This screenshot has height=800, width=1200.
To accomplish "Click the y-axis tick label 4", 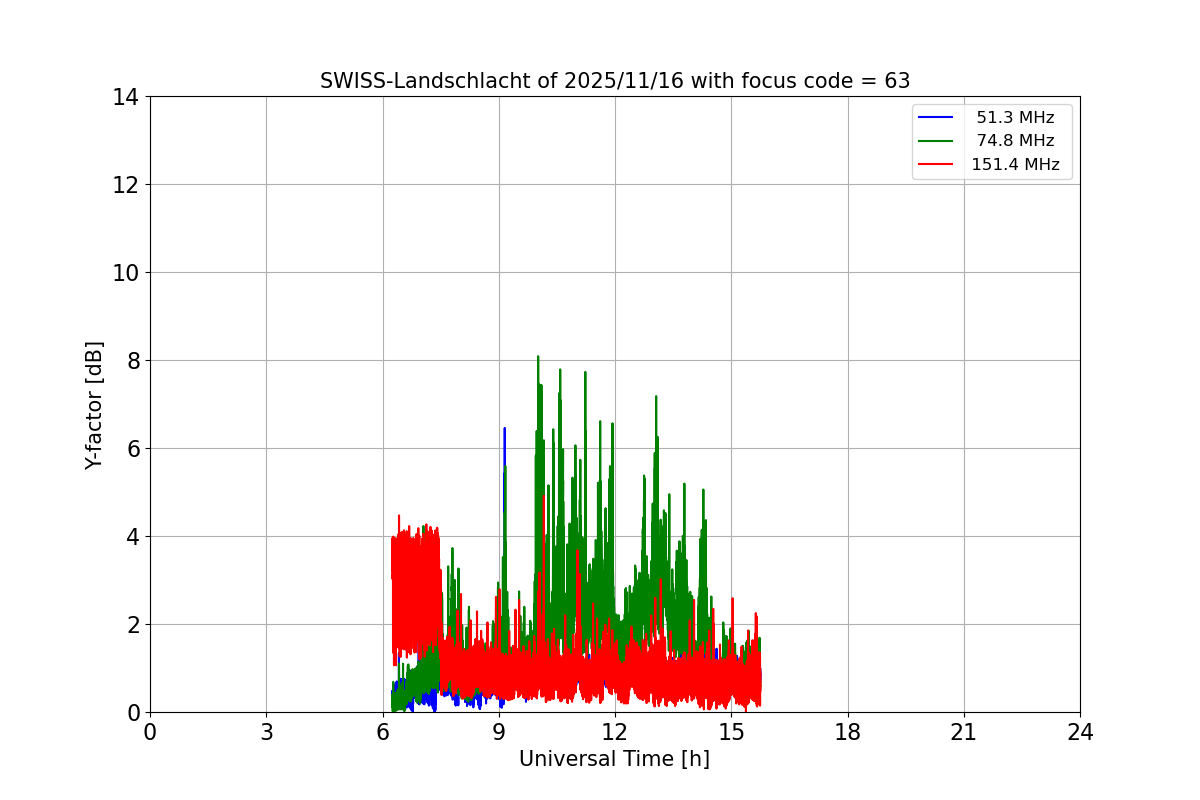I will pyautogui.click(x=132, y=537).
